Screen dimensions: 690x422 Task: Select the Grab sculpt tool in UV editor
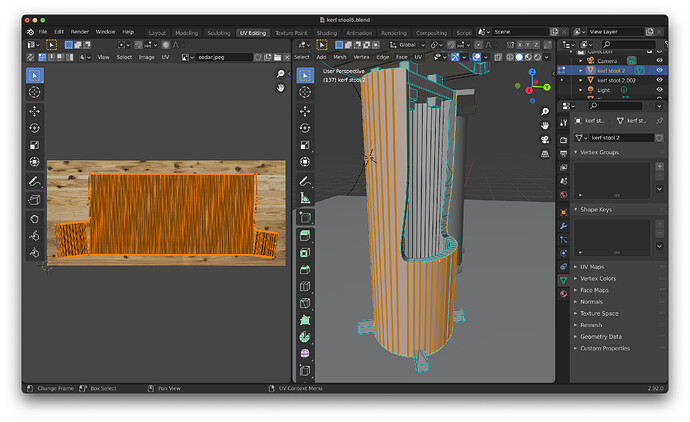(x=35, y=219)
